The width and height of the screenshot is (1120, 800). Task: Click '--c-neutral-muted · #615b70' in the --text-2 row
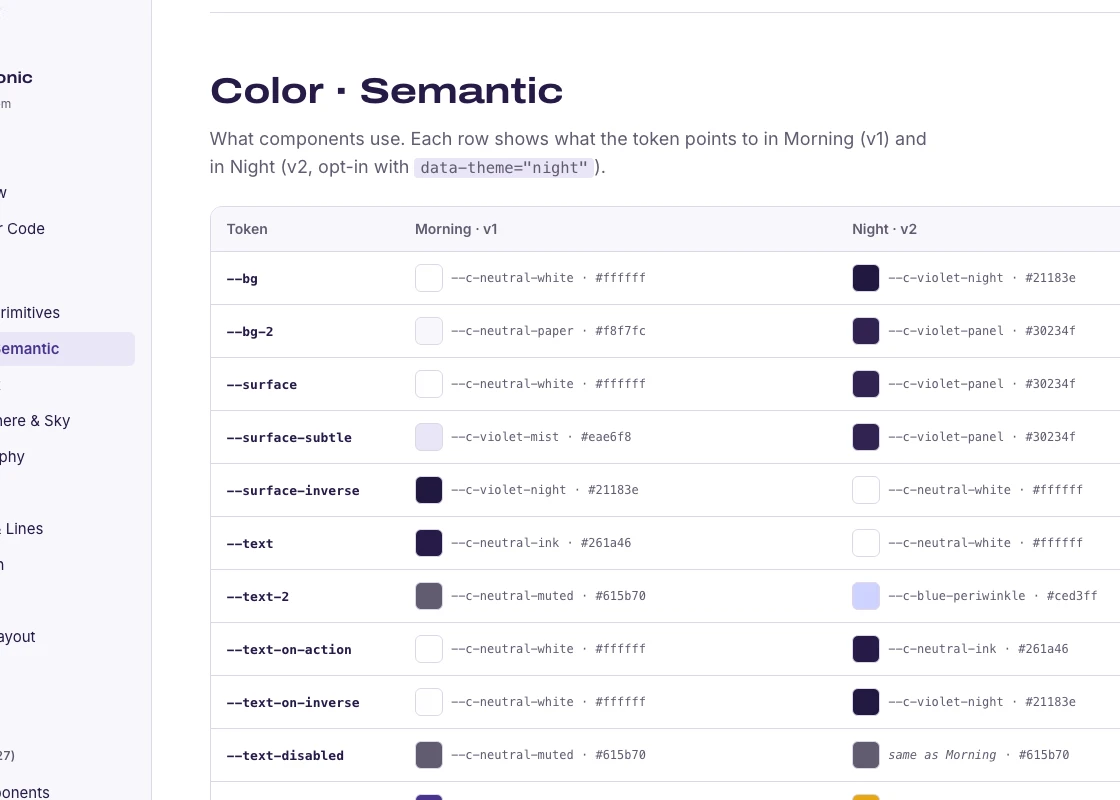pyautogui.click(x=549, y=596)
